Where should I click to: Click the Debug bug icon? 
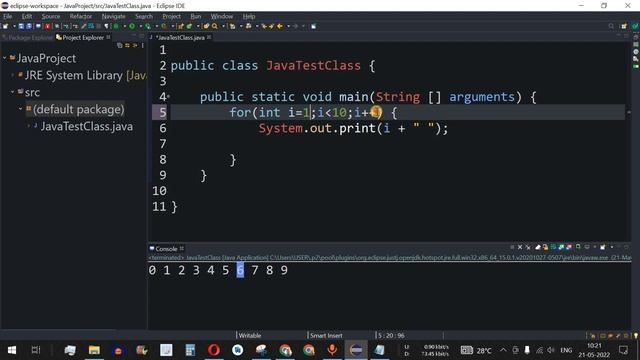(x=116, y=26)
